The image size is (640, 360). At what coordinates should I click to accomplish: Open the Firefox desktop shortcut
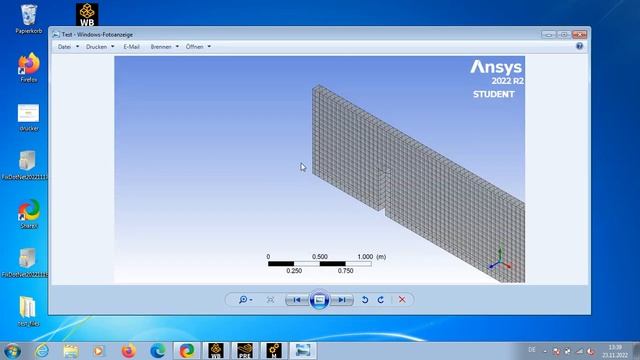pos(29,68)
